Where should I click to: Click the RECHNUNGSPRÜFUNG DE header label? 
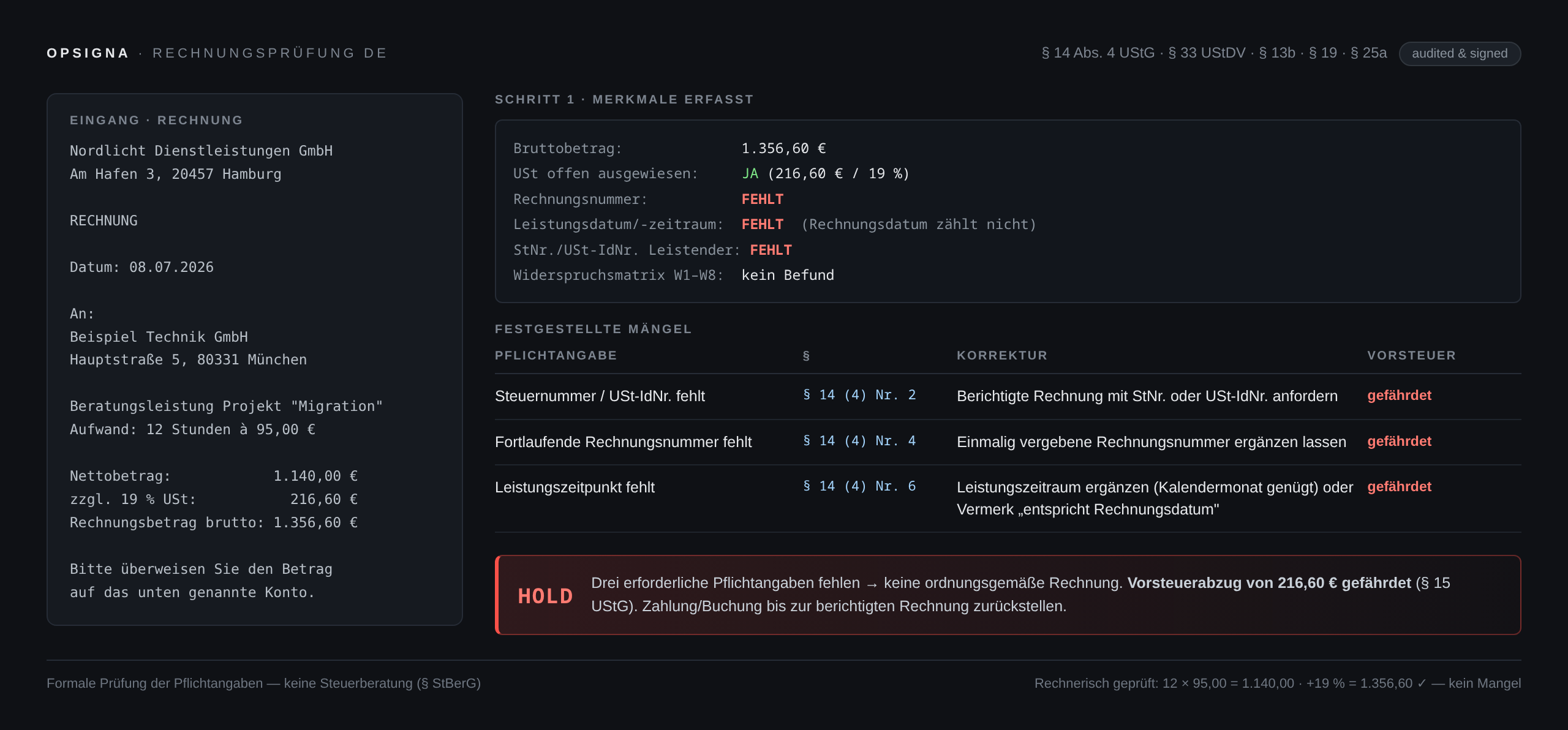[270, 53]
